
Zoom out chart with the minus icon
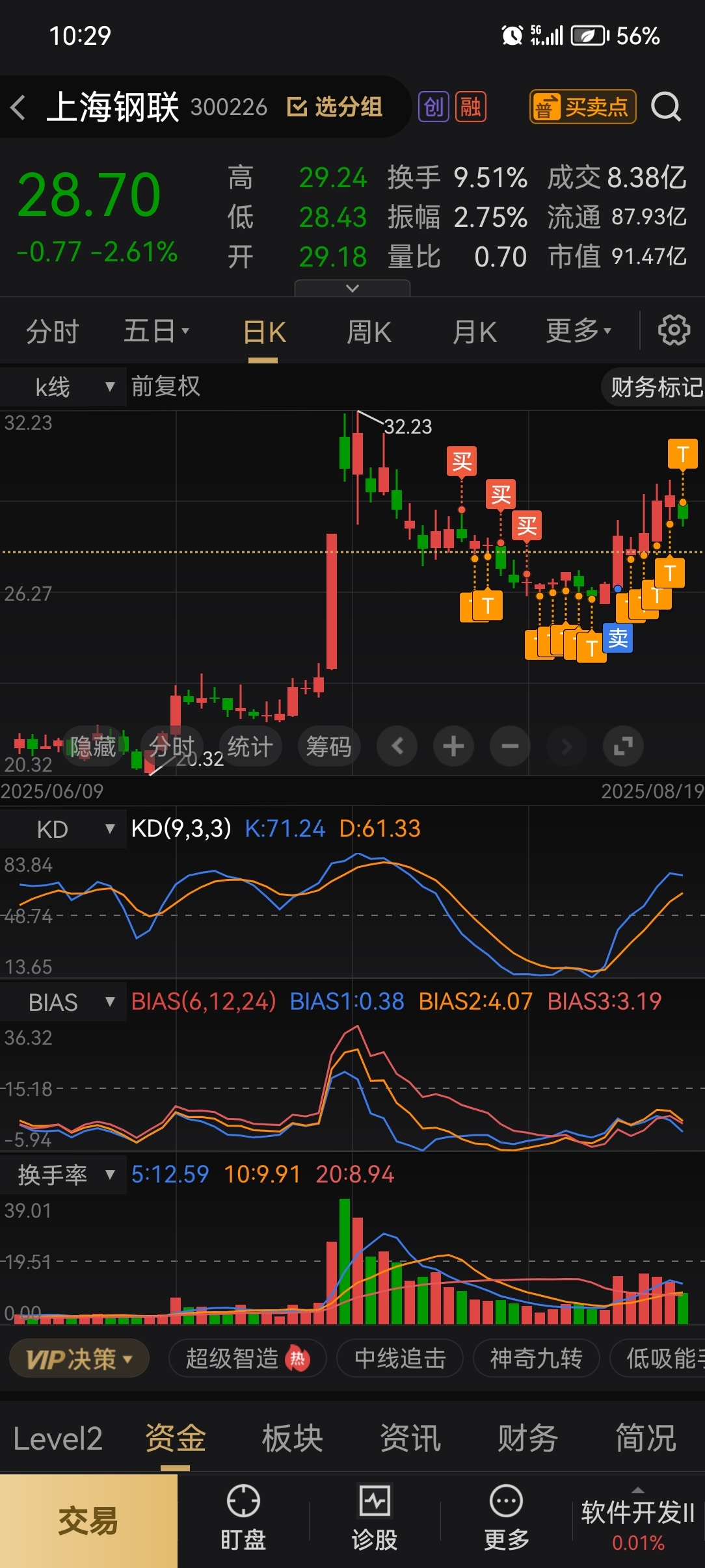[510, 746]
